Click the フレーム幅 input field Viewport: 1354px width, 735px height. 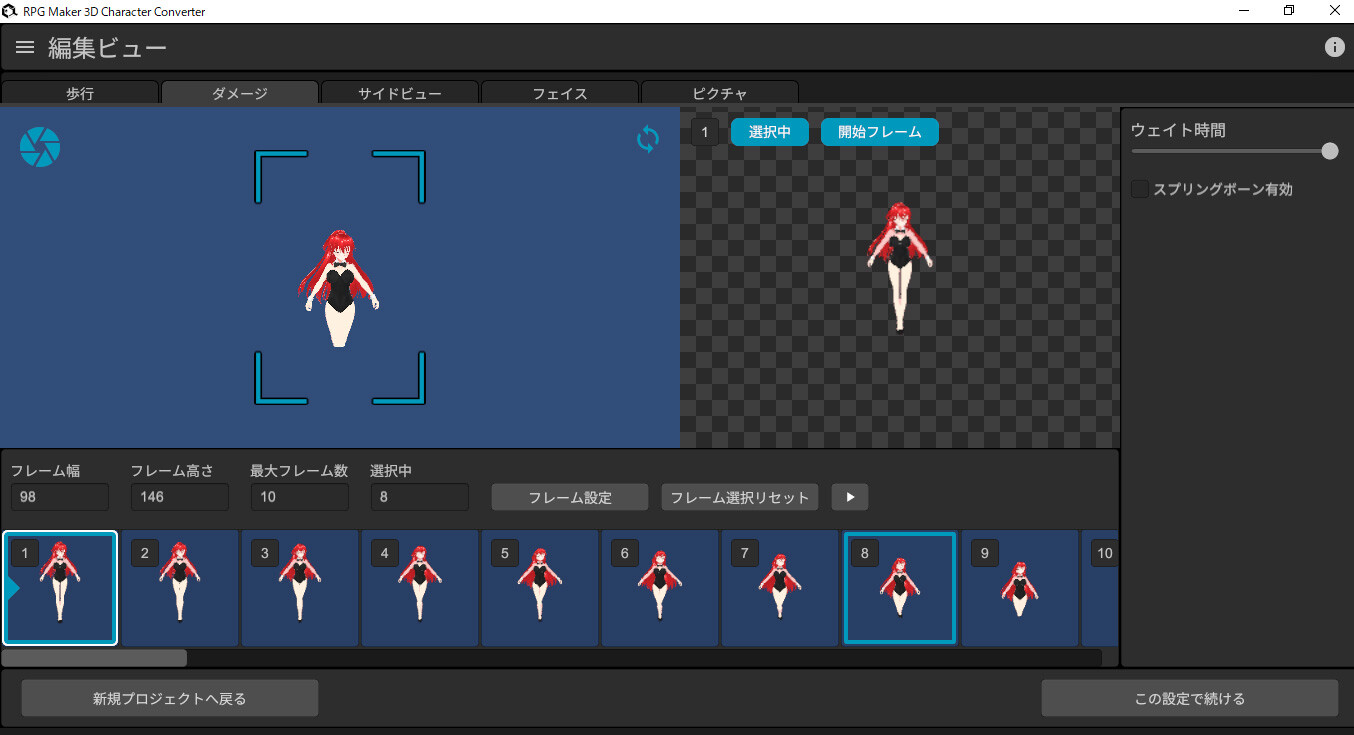[59, 497]
